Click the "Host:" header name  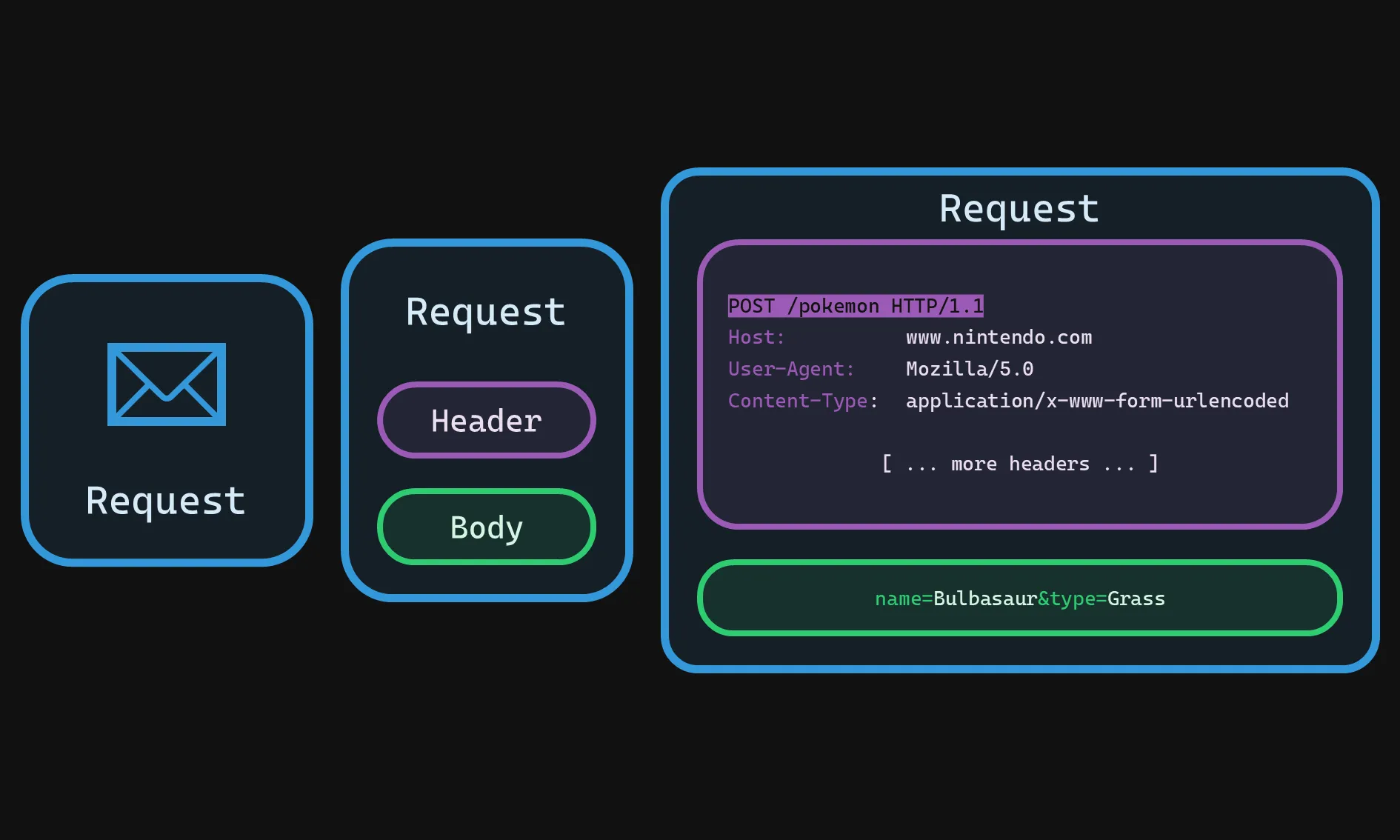pos(756,338)
